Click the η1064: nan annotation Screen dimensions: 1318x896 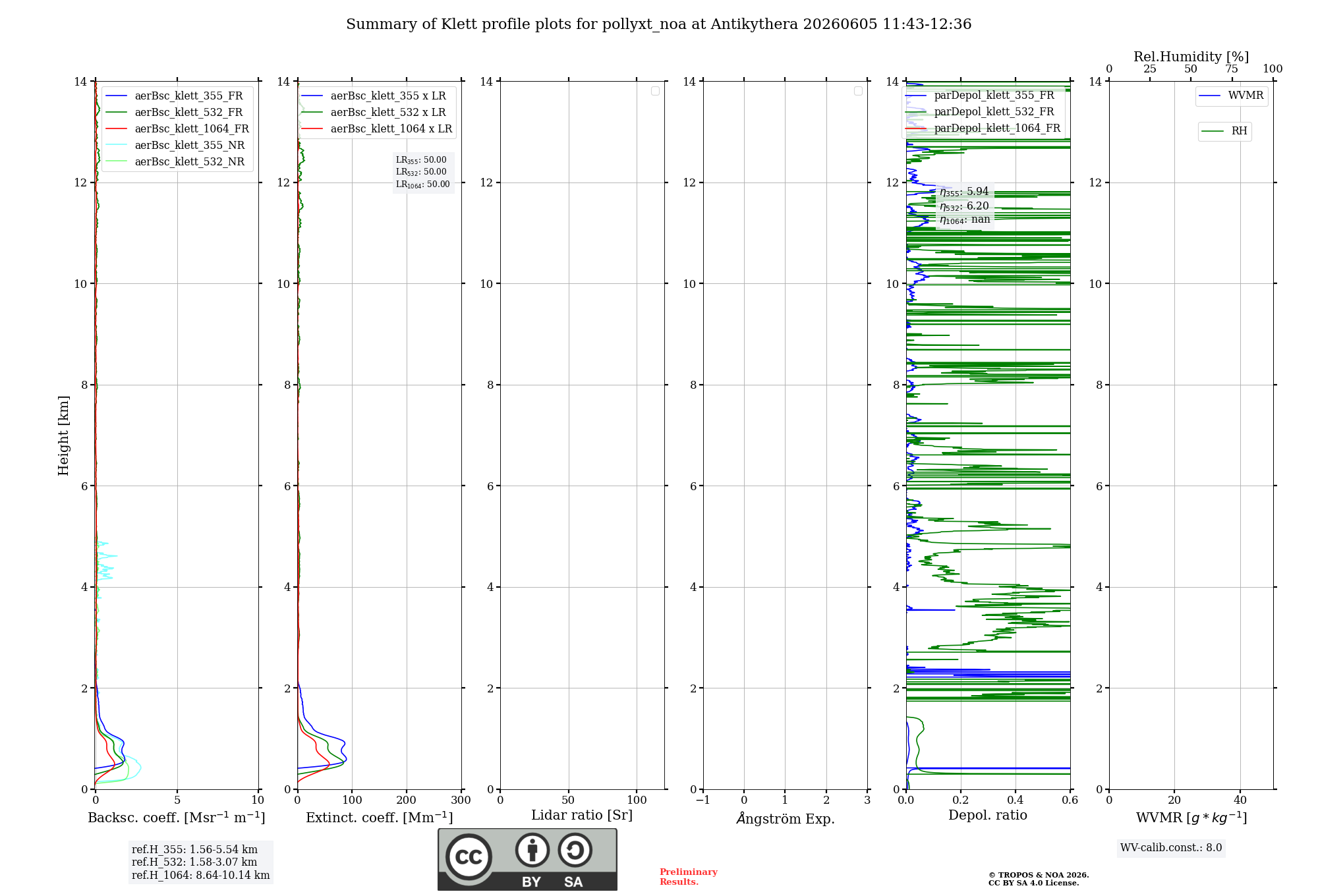pyautogui.click(x=965, y=220)
